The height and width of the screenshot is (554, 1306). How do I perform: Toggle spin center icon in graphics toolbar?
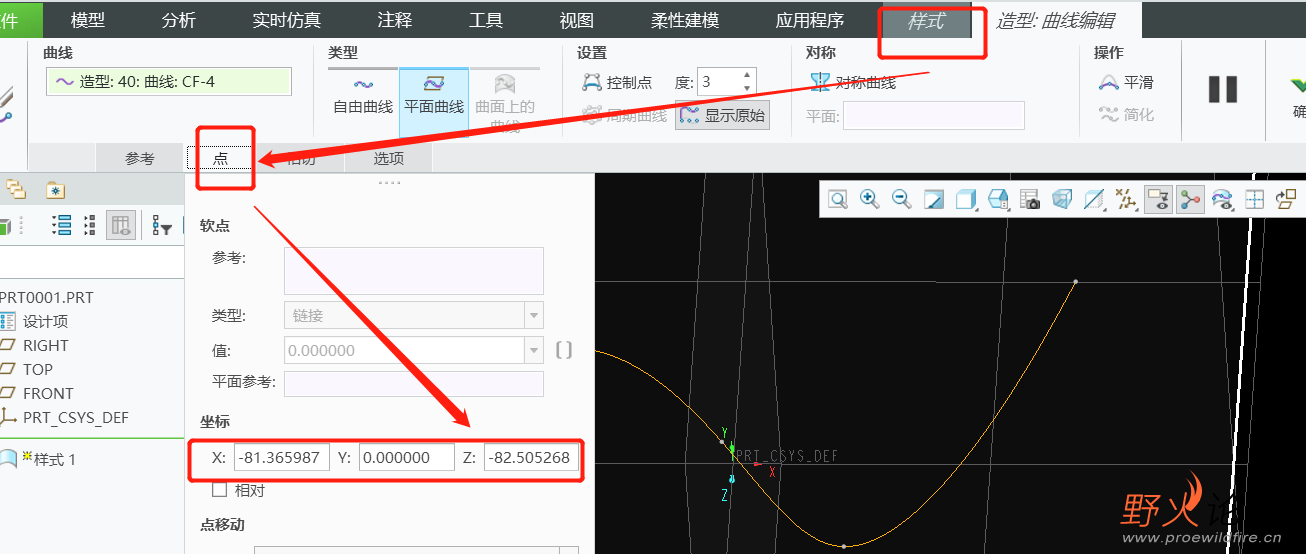tap(1190, 199)
